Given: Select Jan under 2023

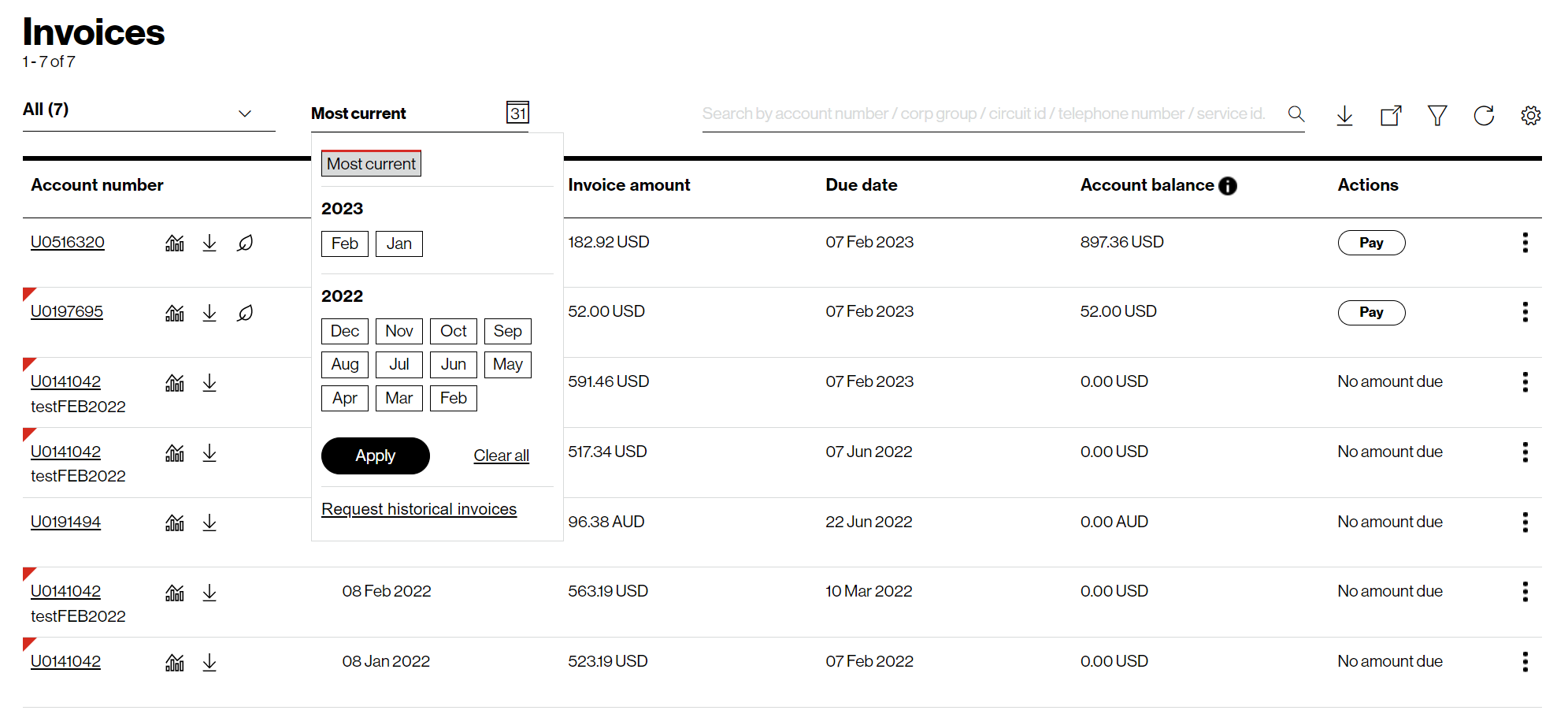Looking at the screenshot, I should point(398,244).
